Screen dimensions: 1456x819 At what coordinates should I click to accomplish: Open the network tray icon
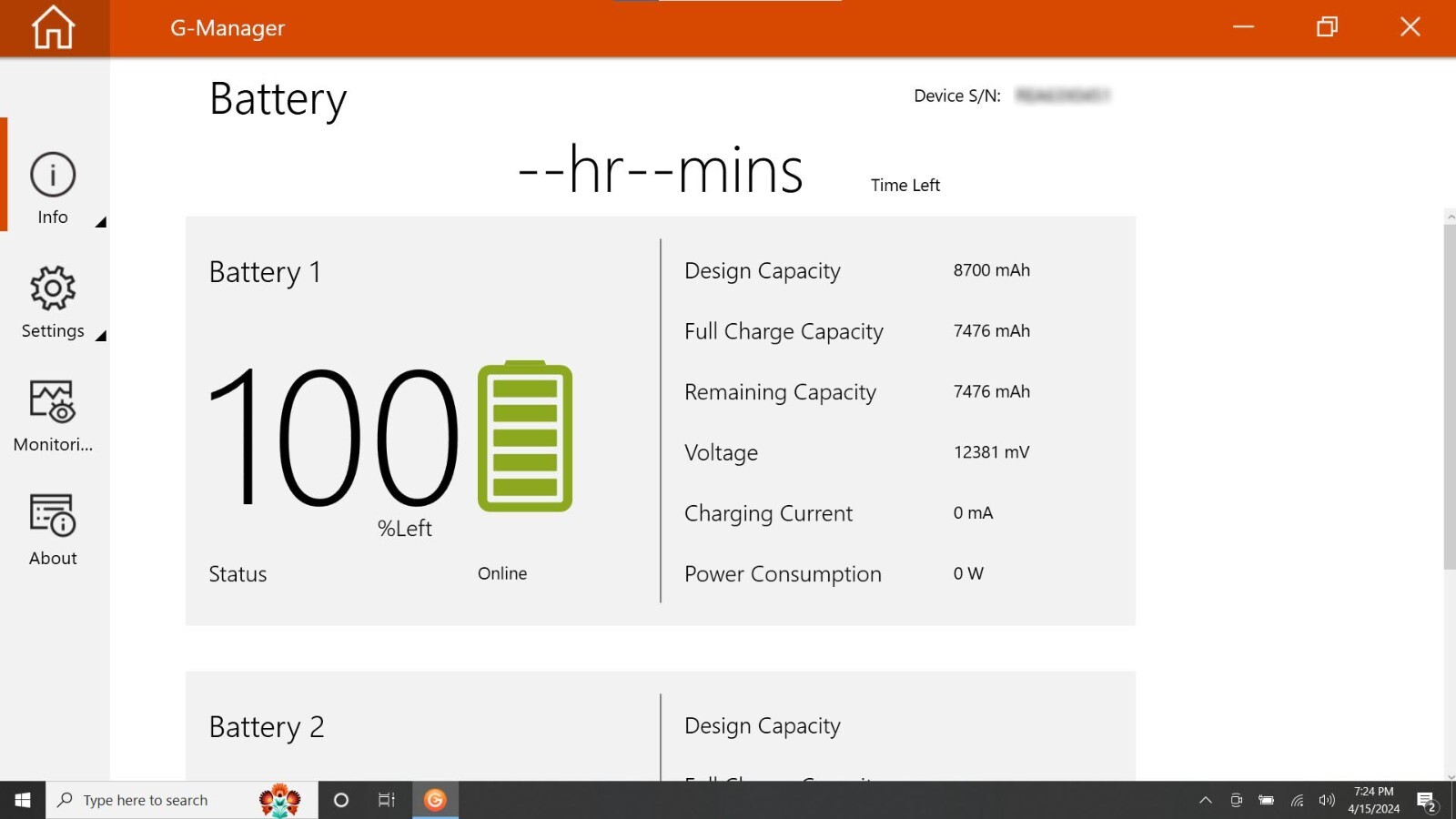pyautogui.click(x=1297, y=801)
